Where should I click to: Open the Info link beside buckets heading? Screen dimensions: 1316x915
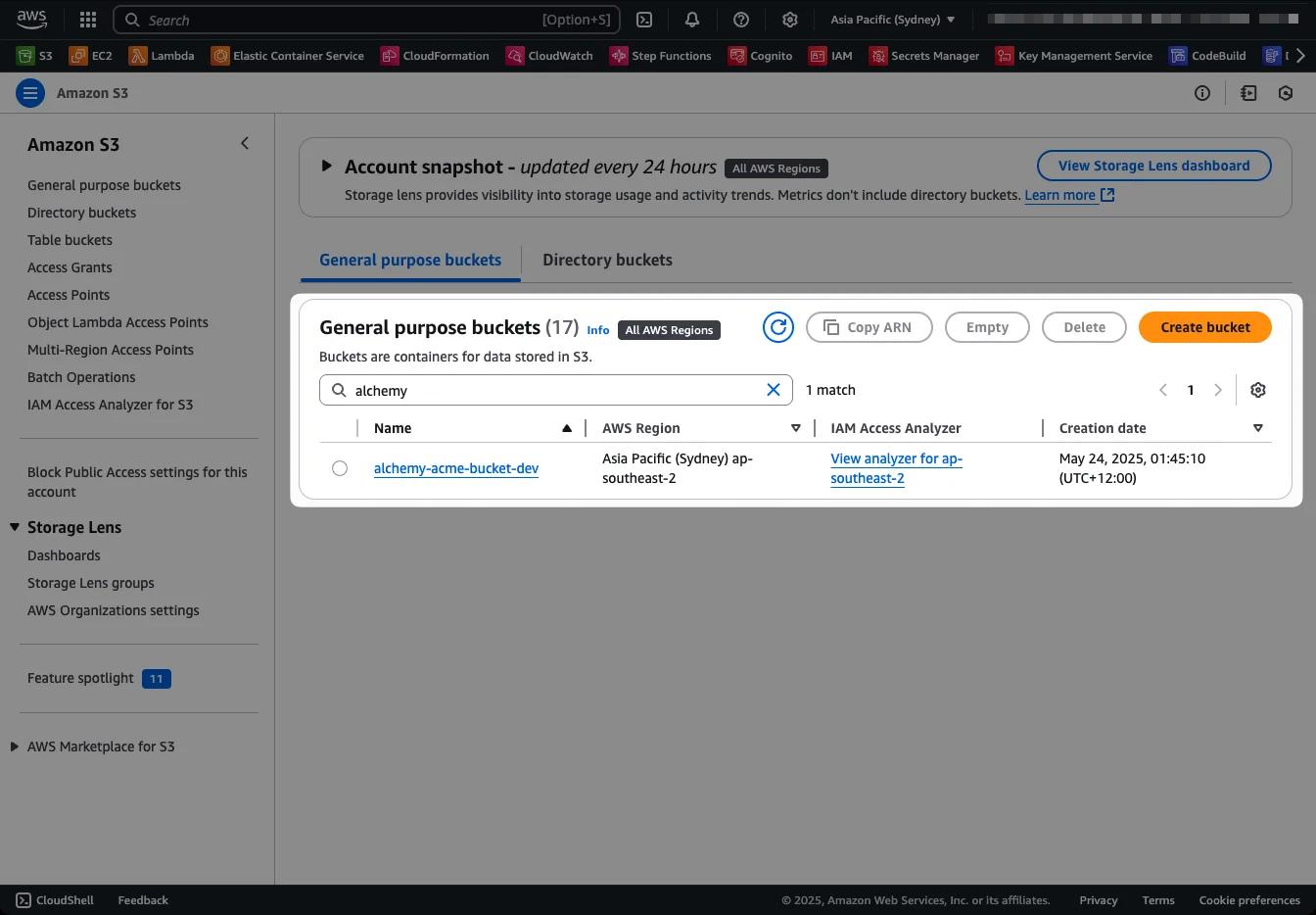598,330
